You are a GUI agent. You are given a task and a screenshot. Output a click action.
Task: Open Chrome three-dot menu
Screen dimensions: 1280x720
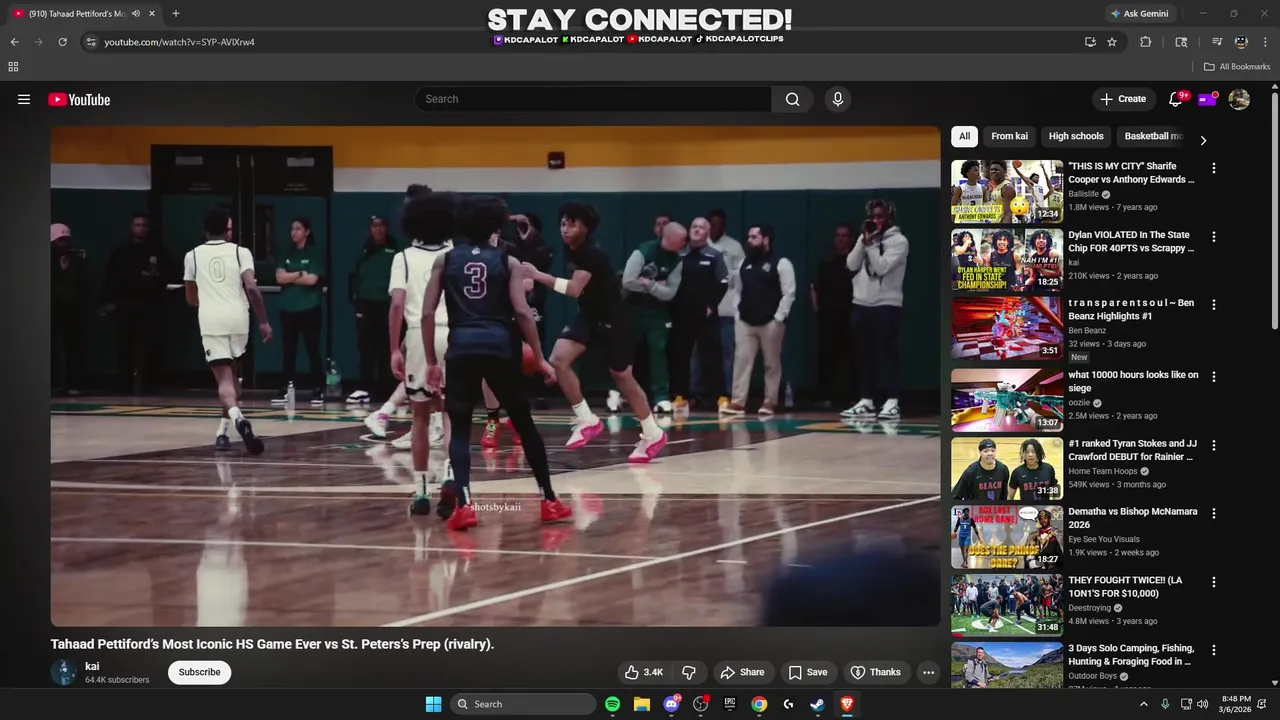(1266, 42)
